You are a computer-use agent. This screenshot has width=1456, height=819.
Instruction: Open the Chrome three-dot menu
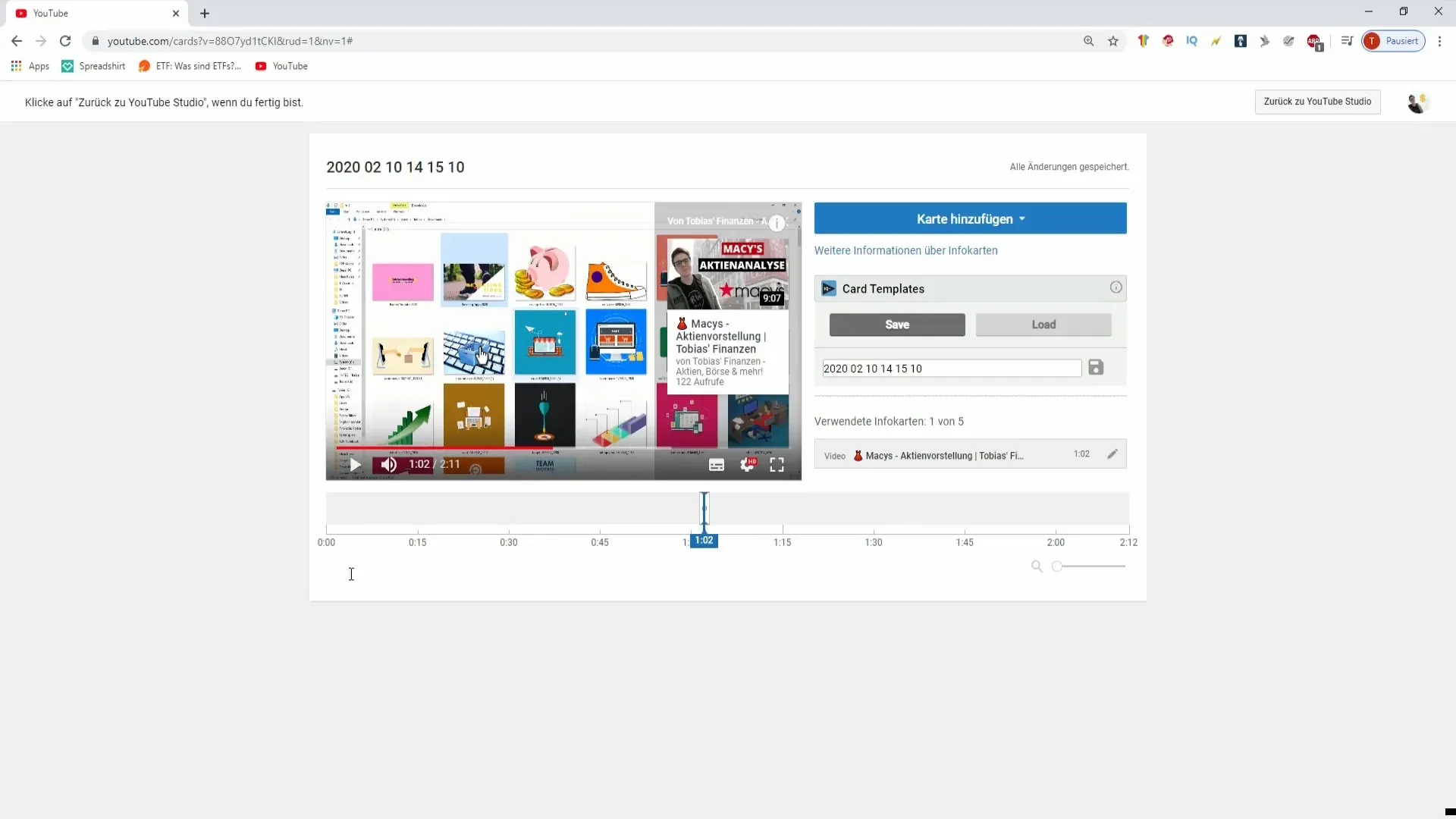pos(1440,41)
